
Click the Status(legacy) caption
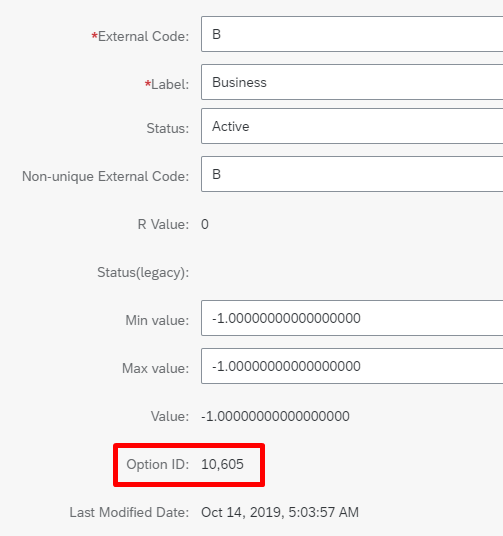coord(143,273)
